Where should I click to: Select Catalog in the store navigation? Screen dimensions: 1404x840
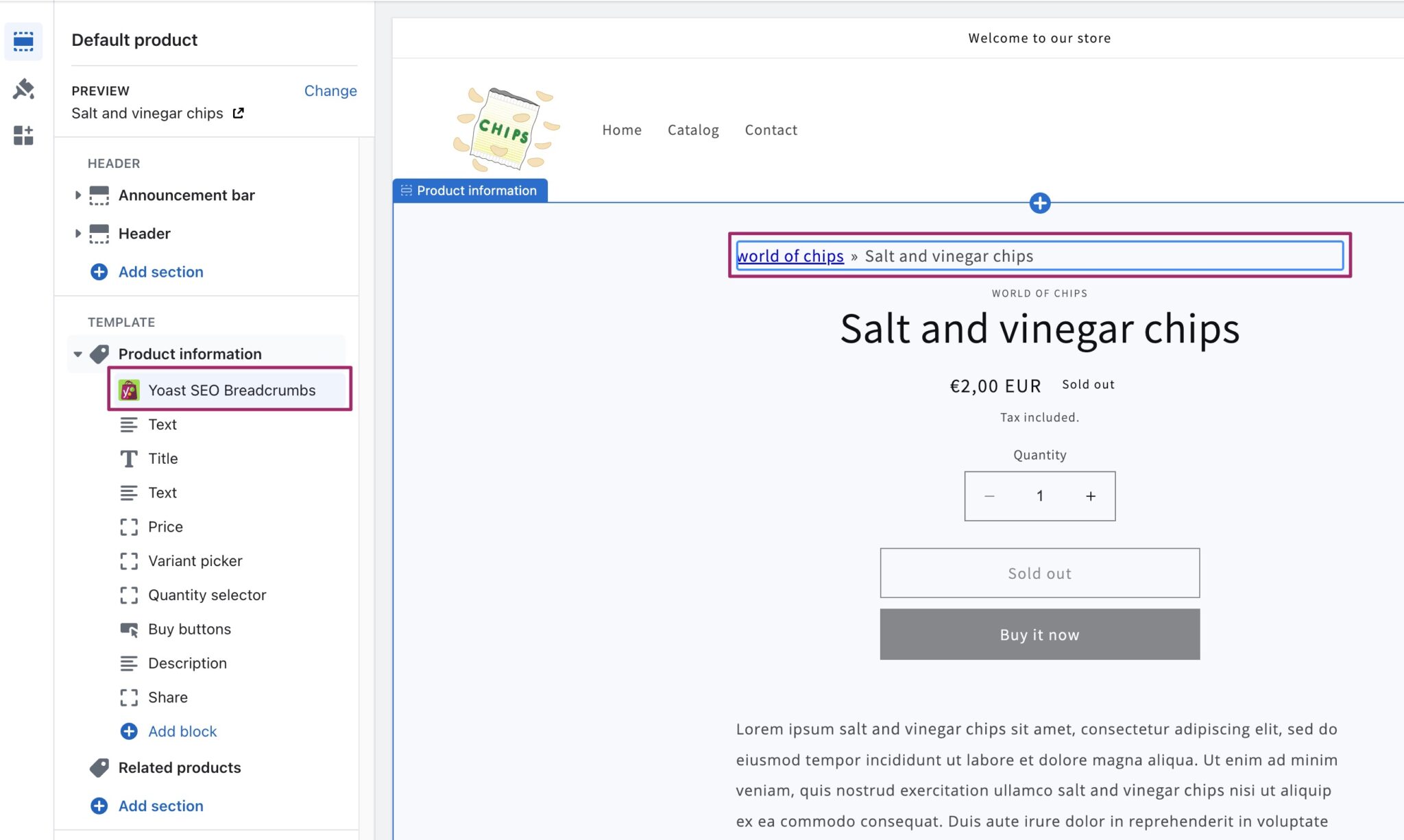click(x=693, y=129)
